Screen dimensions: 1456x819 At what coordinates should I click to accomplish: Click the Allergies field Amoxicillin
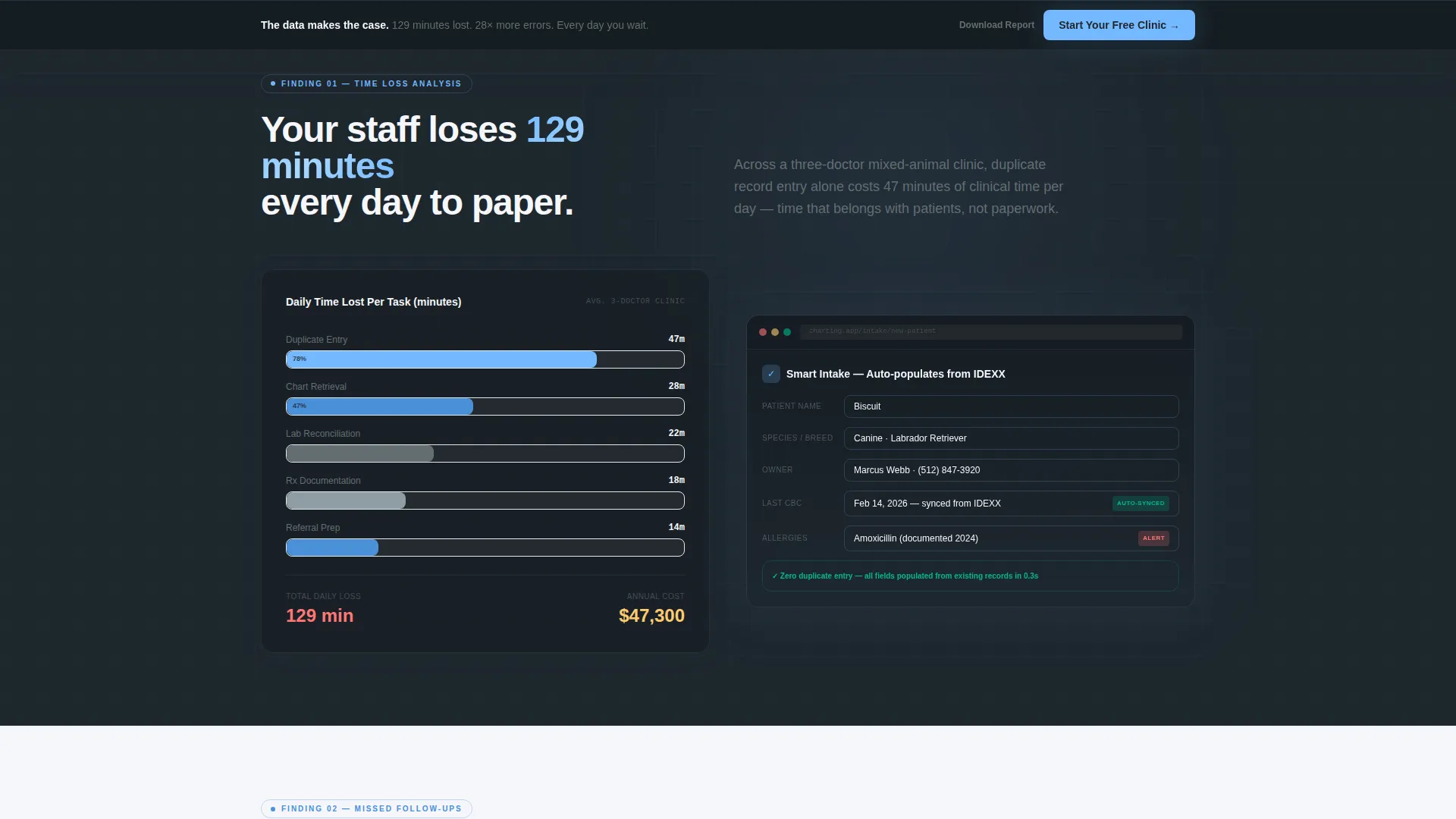[1011, 538]
